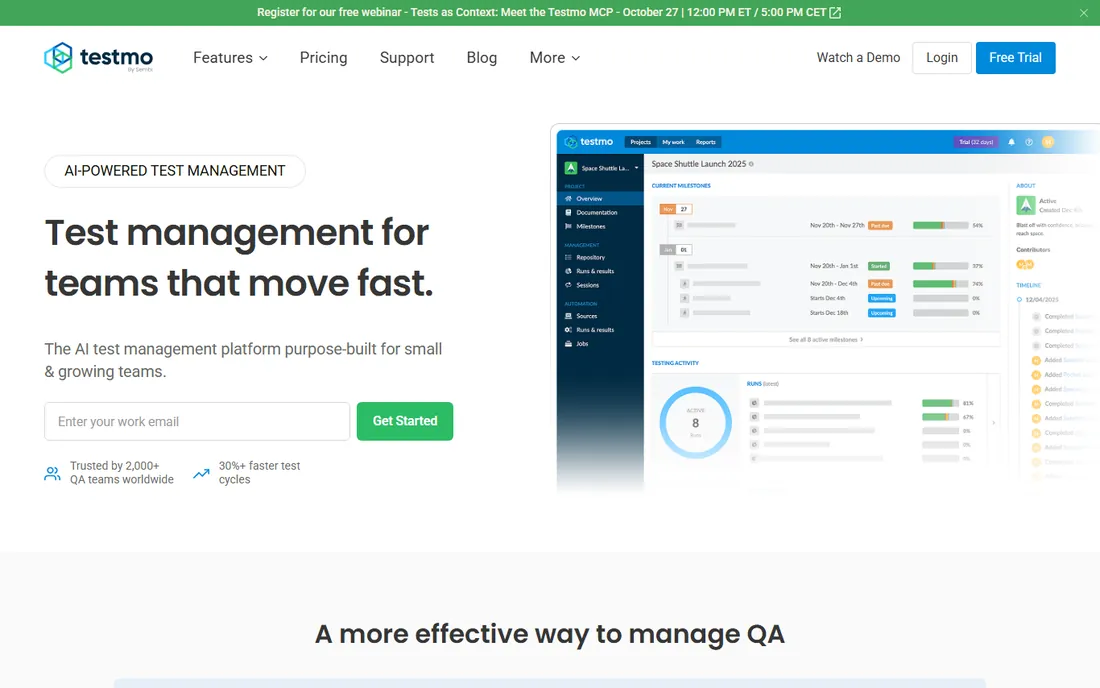Click the Testmo dashboard screenshot image
The width and height of the screenshot is (1100, 688).
pyautogui.click(x=825, y=309)
